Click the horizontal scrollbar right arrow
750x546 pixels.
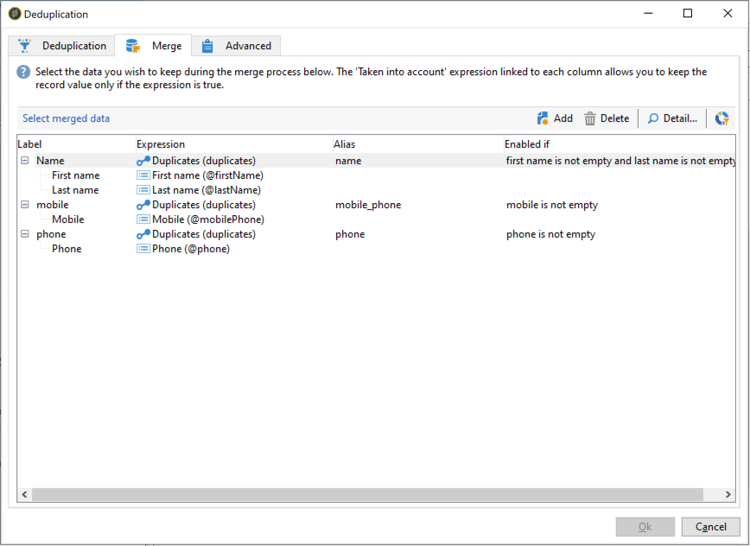coord(728,494)
